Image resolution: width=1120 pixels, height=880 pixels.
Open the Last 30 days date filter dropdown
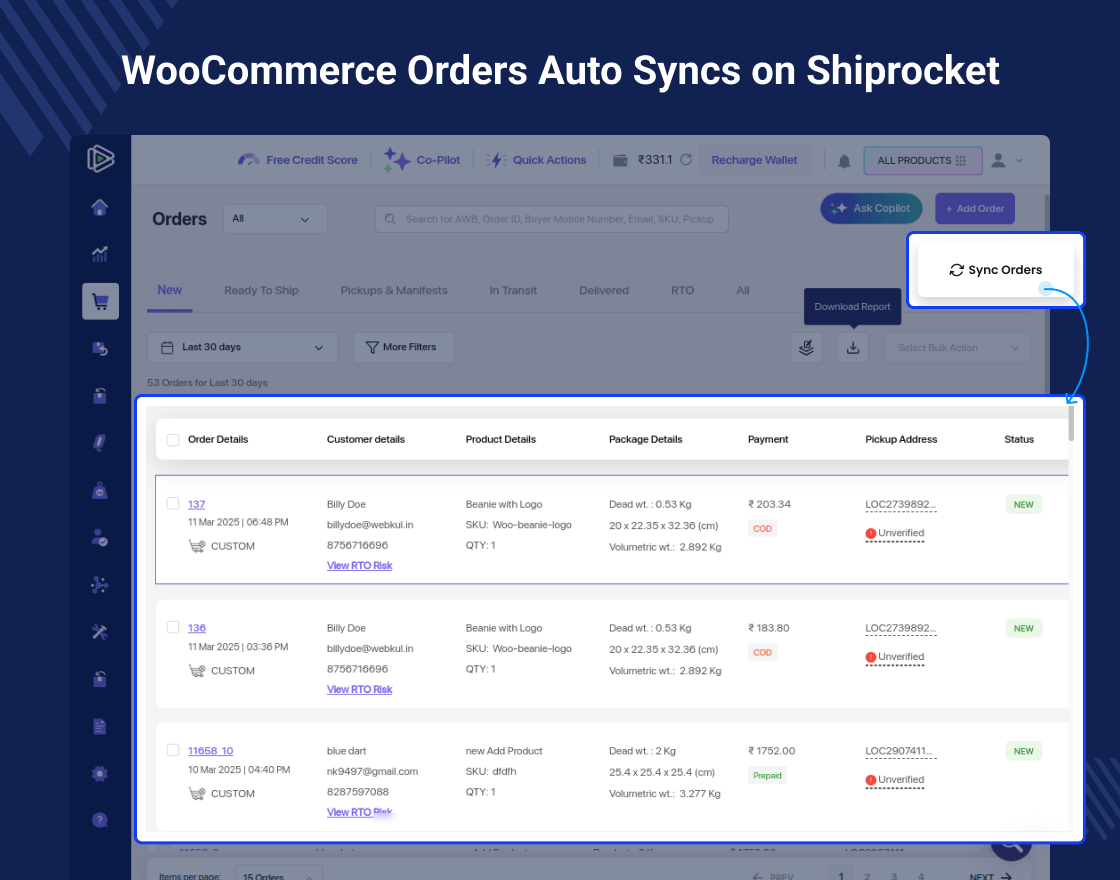point(241,347)
